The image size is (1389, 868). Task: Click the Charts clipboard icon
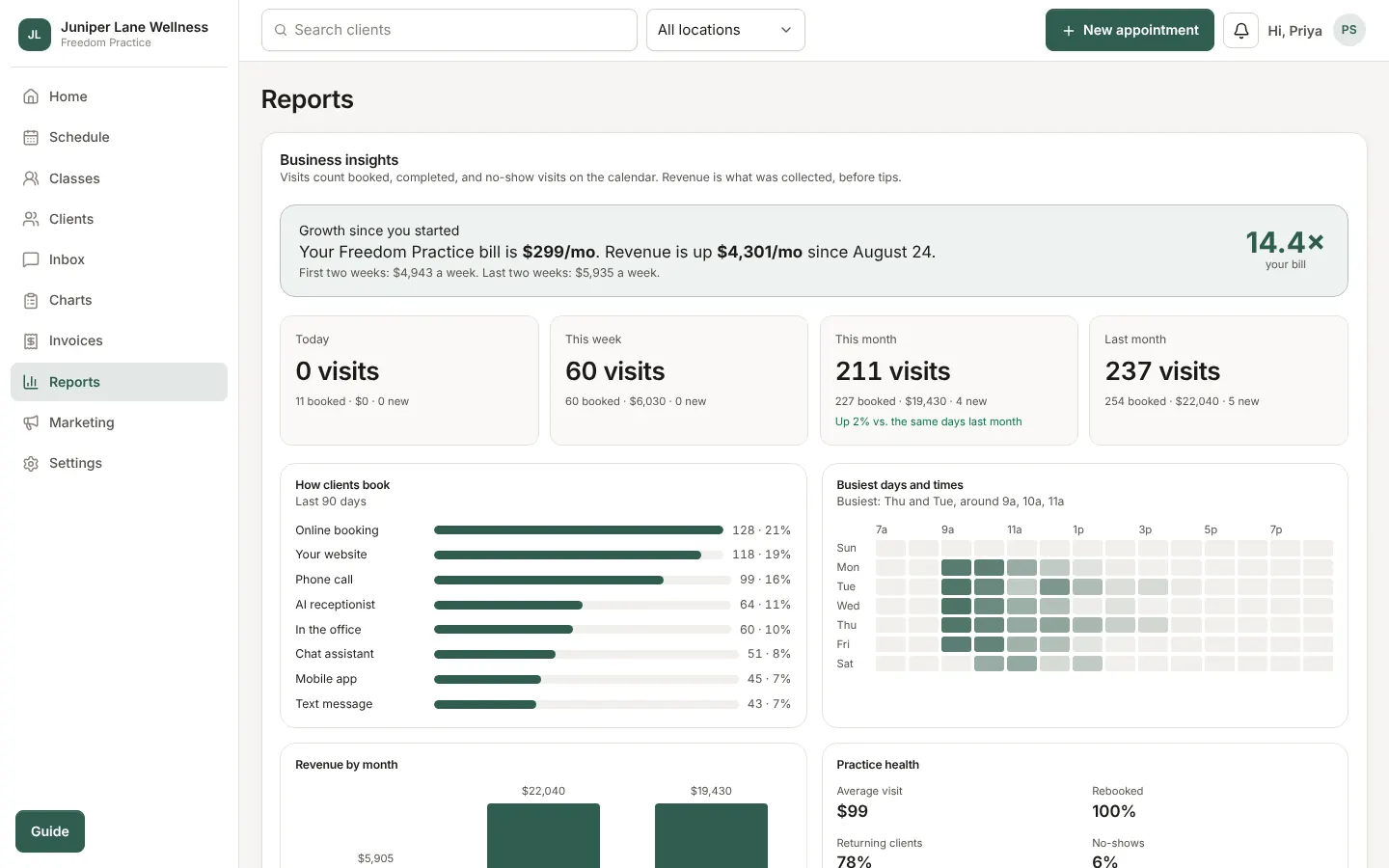coord(31,300)
